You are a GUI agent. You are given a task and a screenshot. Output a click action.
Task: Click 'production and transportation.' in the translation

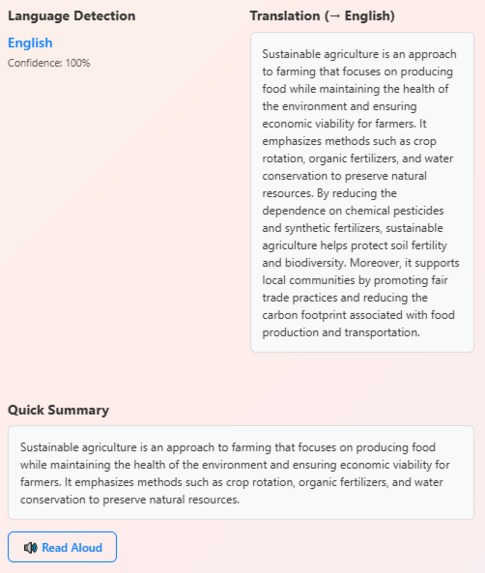click(x=341, y=333)
